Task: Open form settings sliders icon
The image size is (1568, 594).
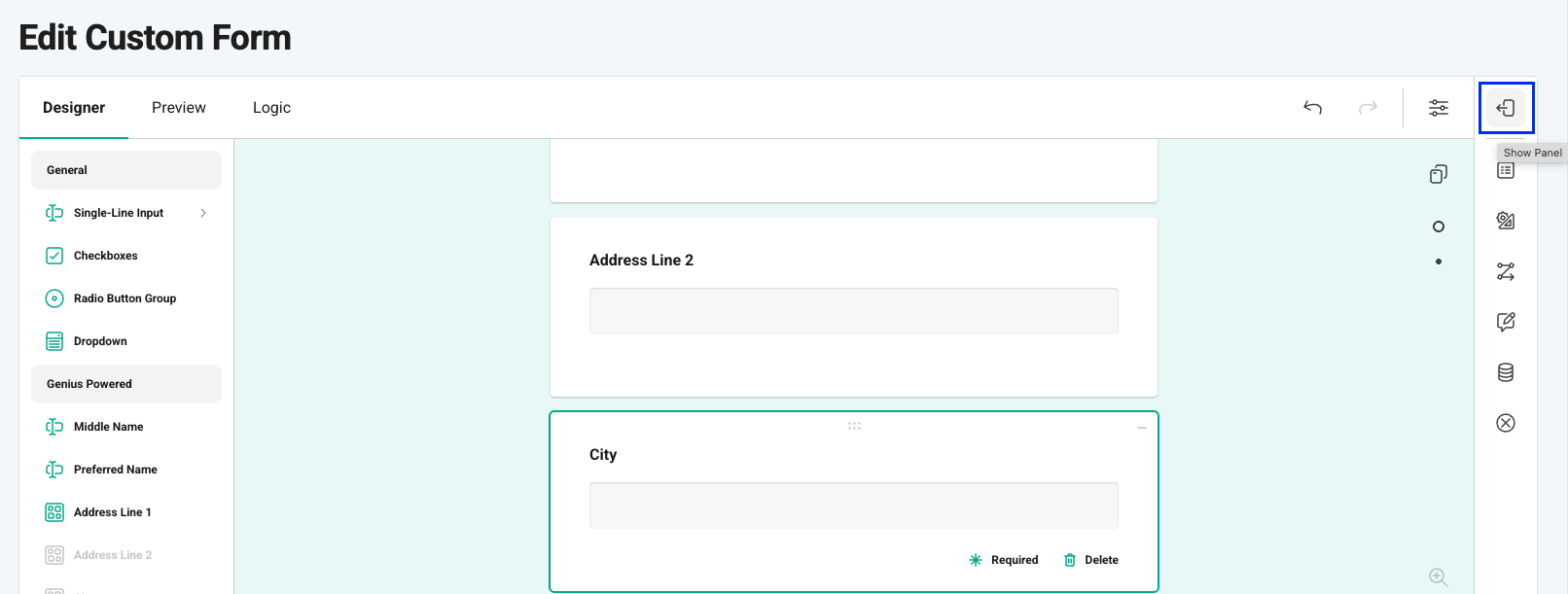Action: (1439, 108)
